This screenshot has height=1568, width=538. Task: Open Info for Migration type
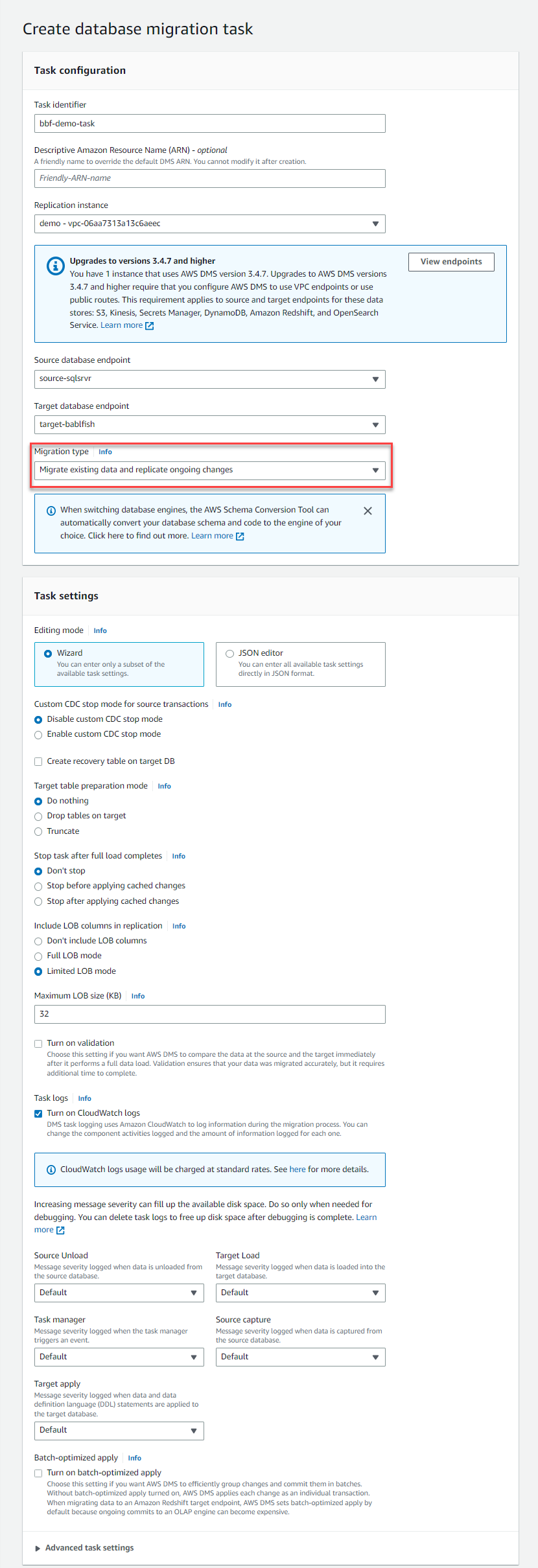[105, 452]
